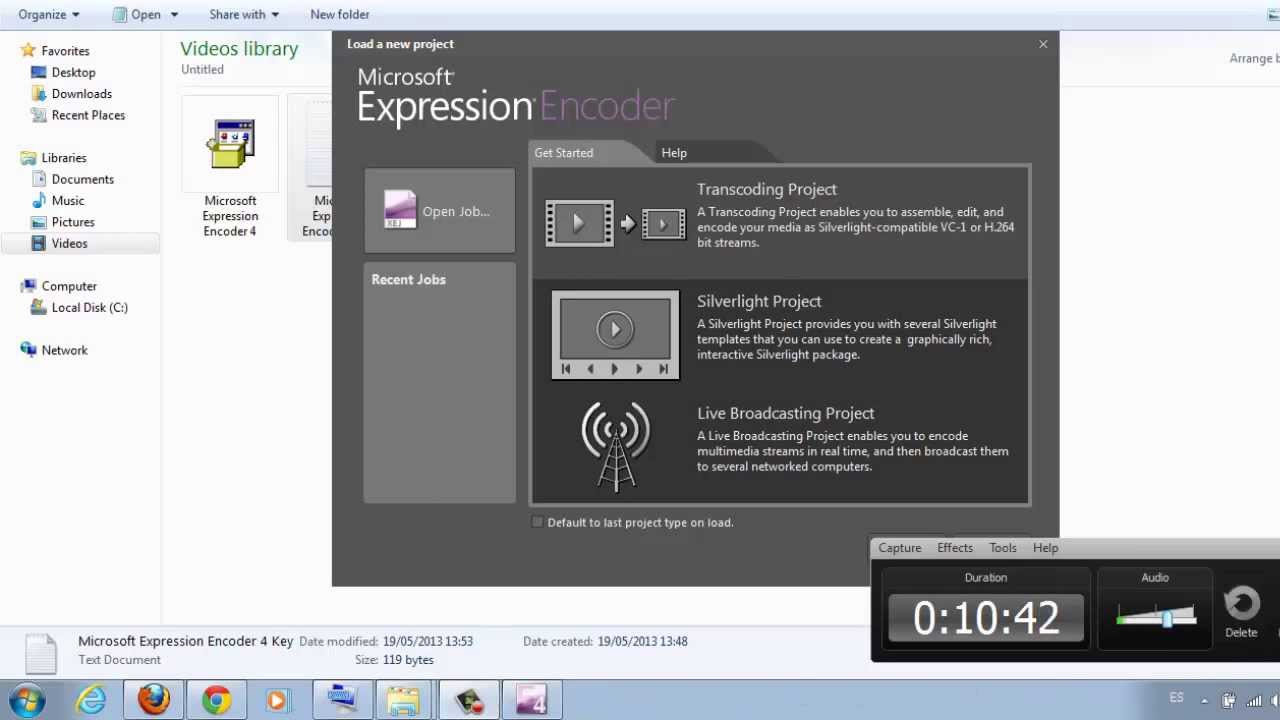1280x720 pixels.
Task: Select the Silverlight Project player icon
Action: (615, 335)
